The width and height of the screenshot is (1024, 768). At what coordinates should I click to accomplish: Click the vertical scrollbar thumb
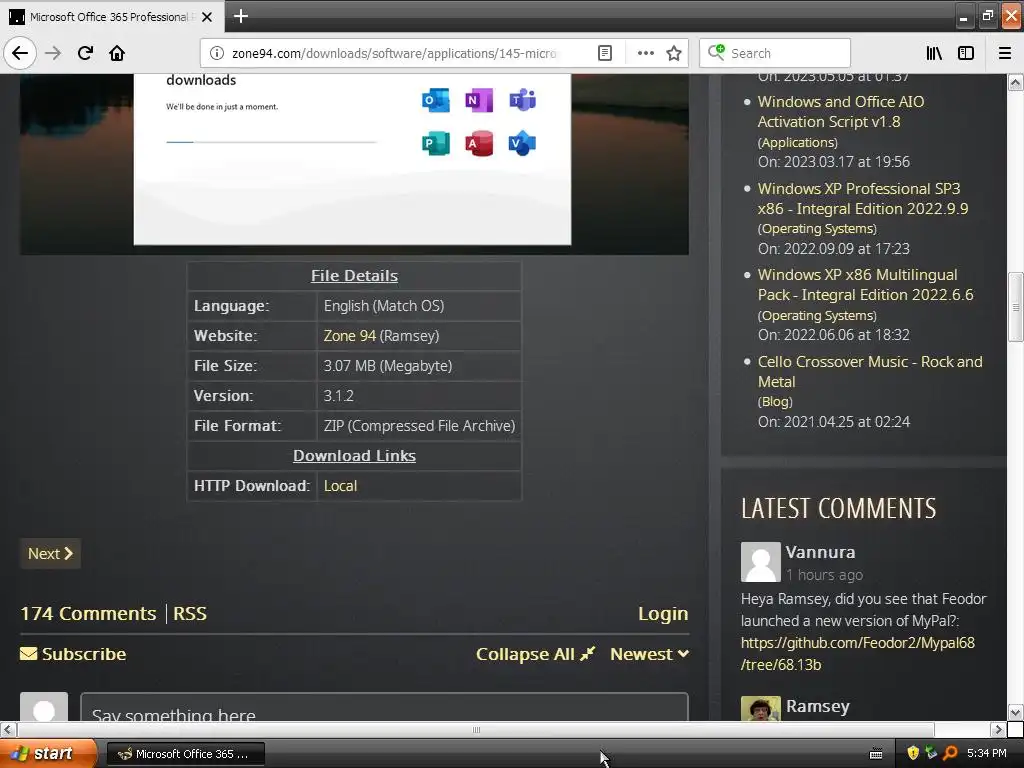(x=1015, y=307)
